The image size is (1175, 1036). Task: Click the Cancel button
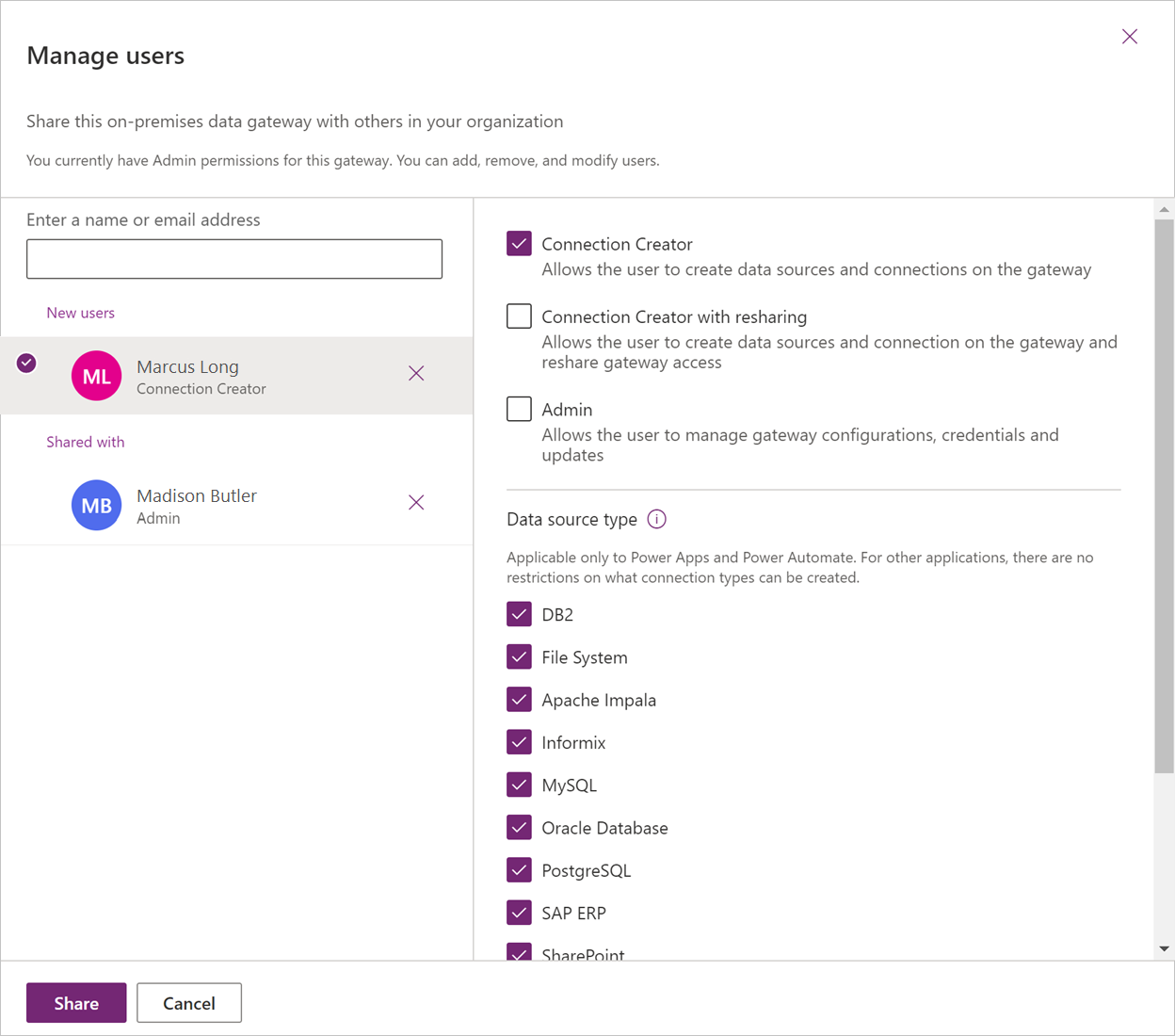pyautogui.click(x=188, y=1002)
